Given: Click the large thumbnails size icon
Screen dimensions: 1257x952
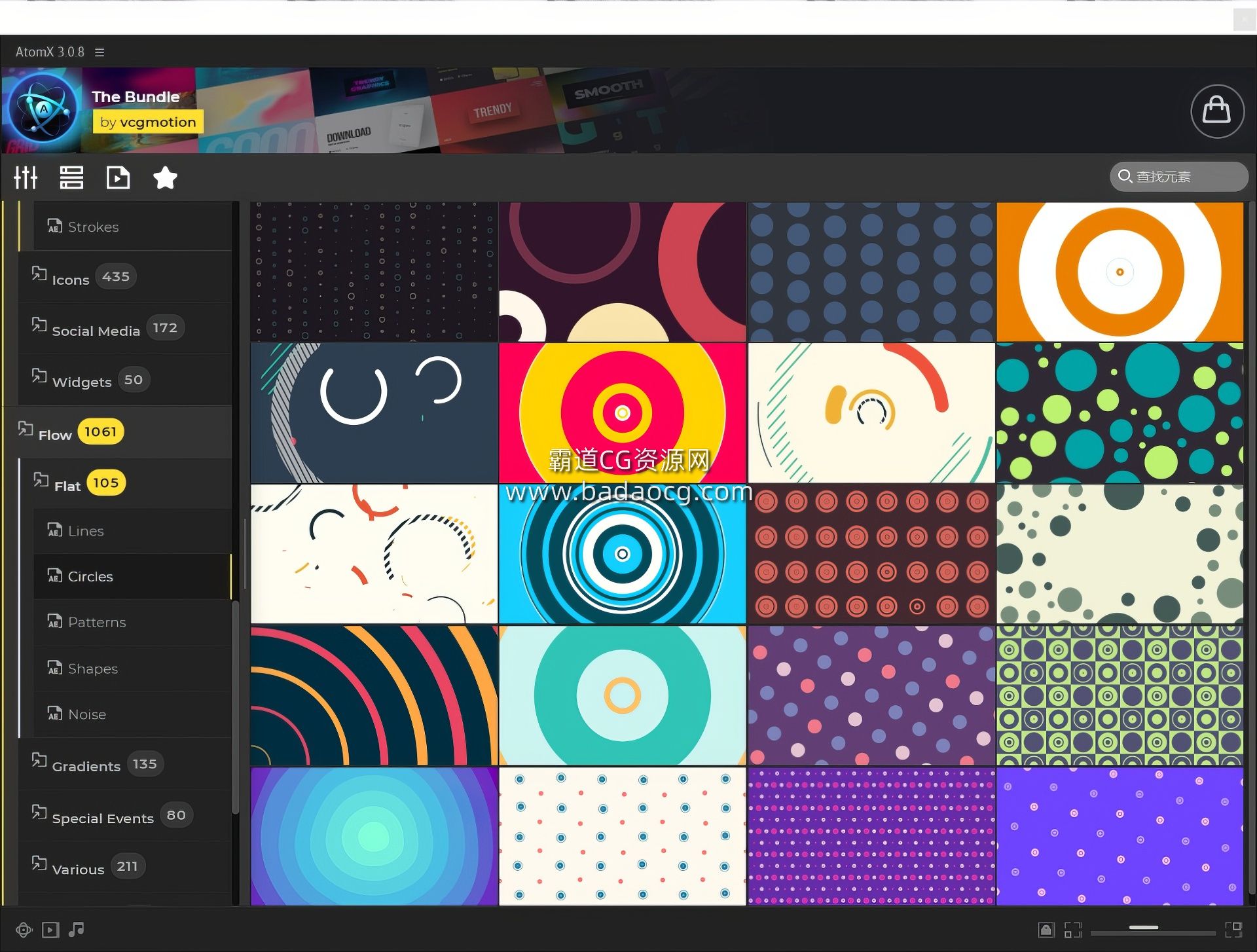Looking at the screenshot, I should click(1233, 930).
